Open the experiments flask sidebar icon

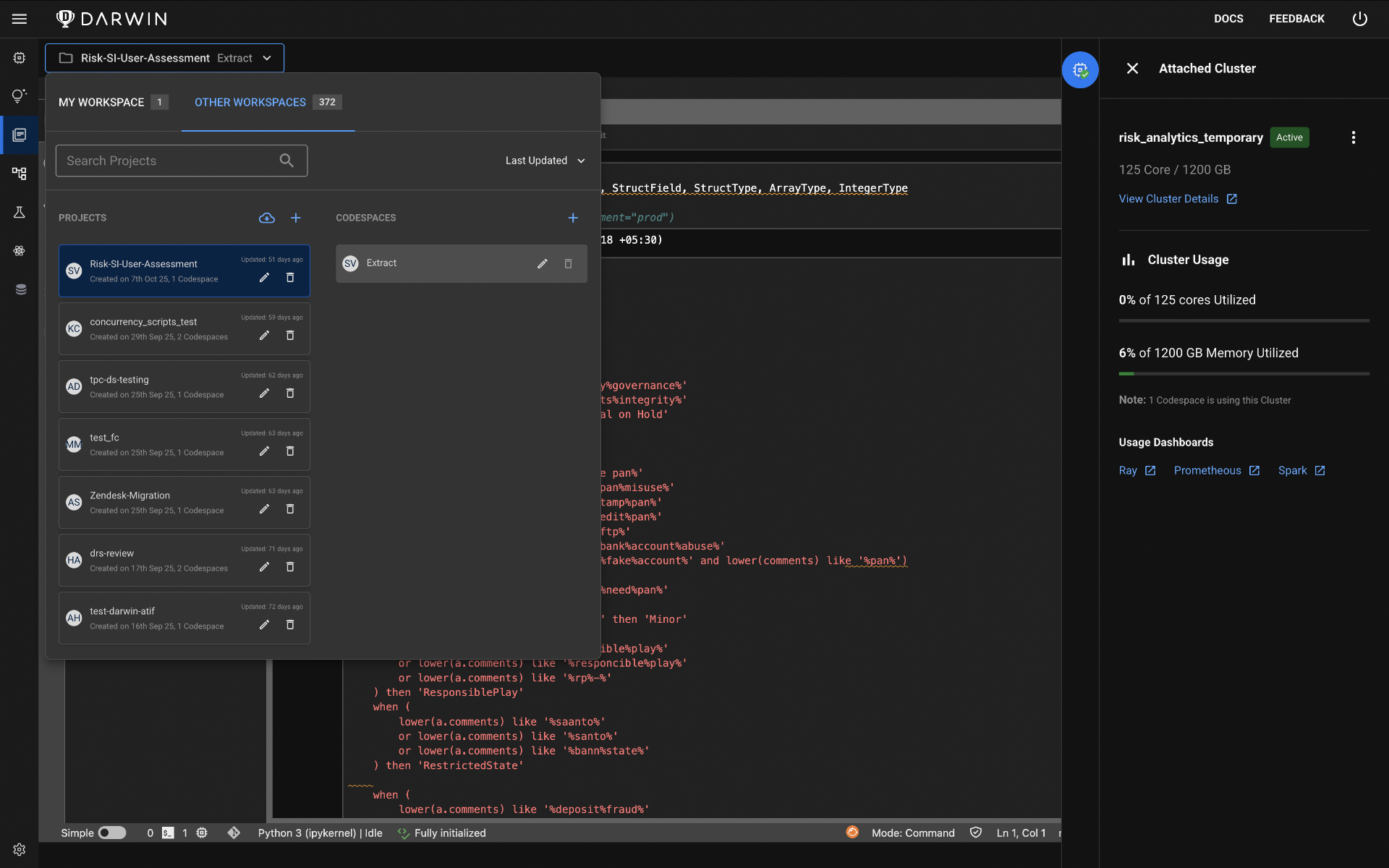[x=20, y=212]
